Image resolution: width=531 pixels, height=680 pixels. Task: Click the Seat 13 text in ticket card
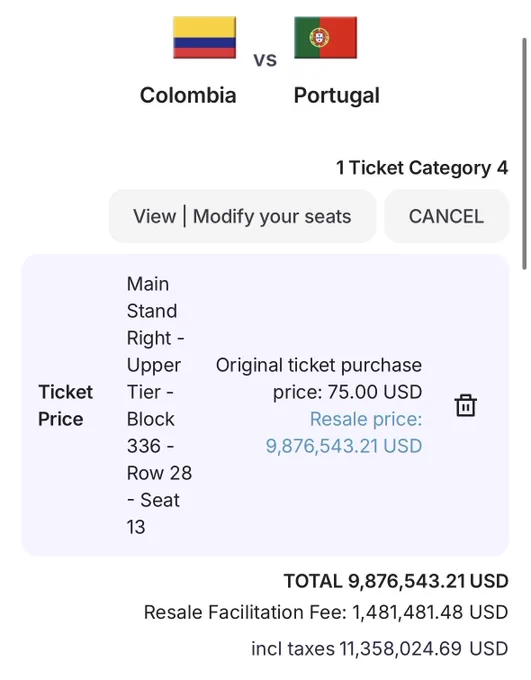coord(153,513)
